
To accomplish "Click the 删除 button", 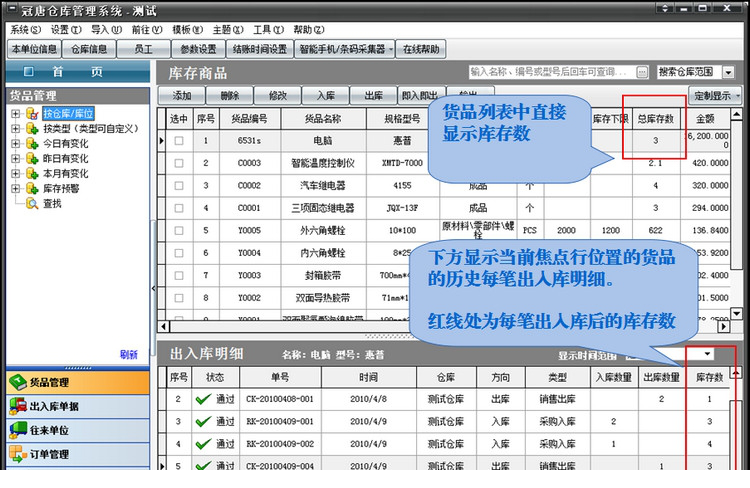I will tap(230, 96).
